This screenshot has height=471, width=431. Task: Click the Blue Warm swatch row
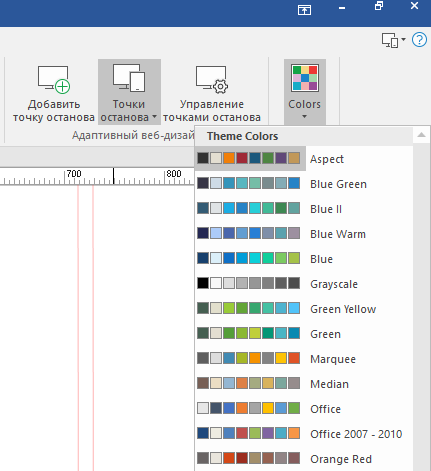249,233
